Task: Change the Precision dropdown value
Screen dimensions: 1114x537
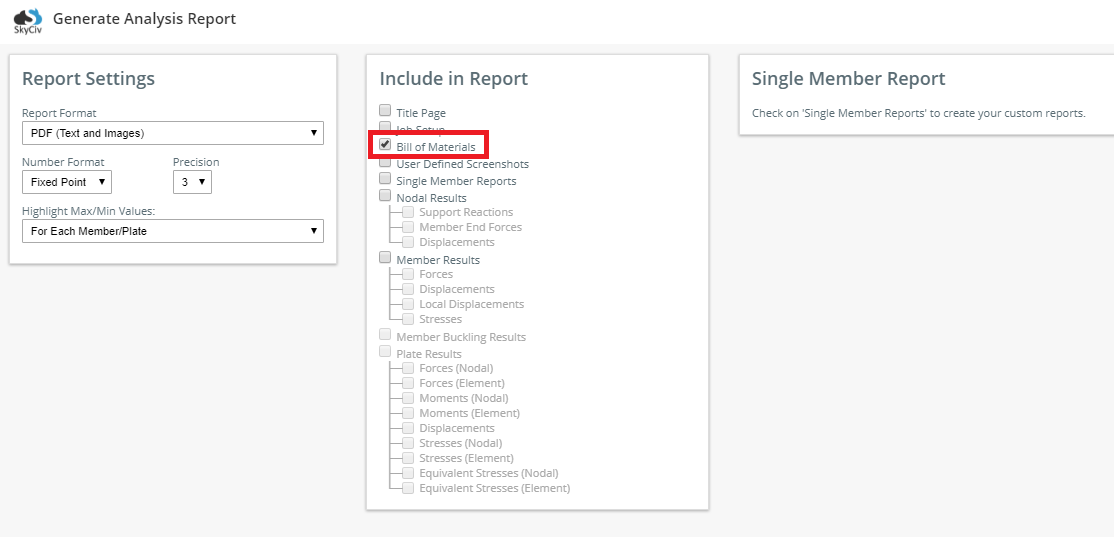Action: tap(193, 182)
